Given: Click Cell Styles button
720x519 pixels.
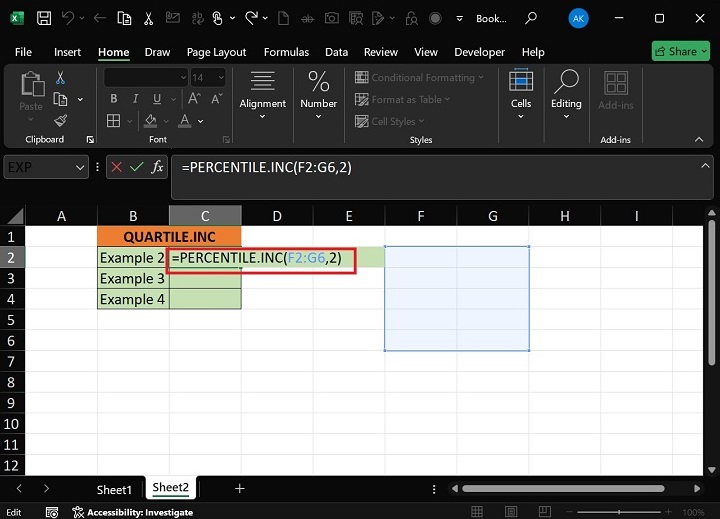Looking at the screenshot, I should point(389,121).
